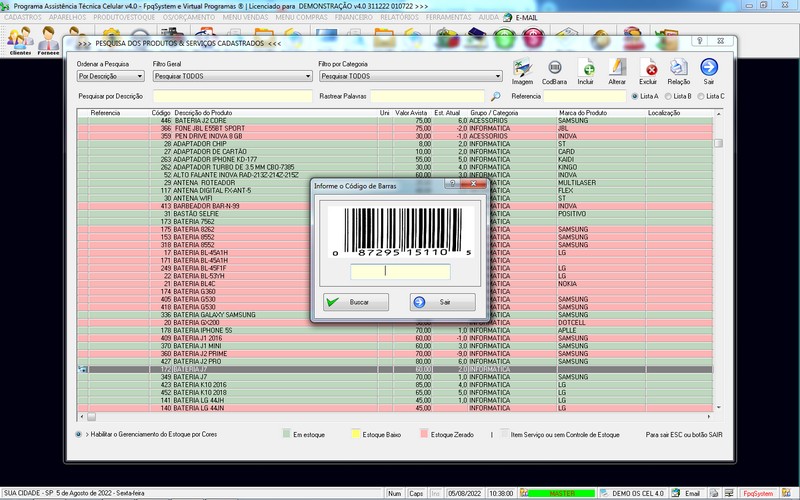
Task: Click the Sair exit icon in the search toolbar
Action: coord(709,71)
